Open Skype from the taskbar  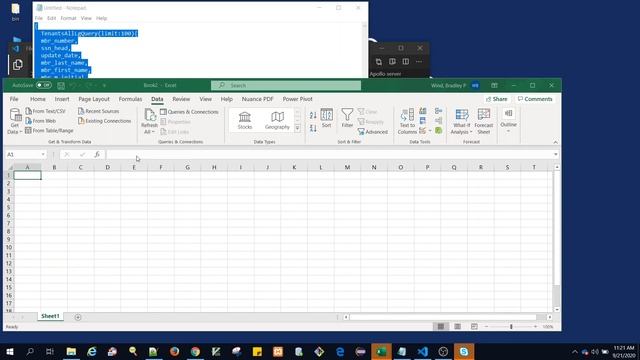click(464, 351)
